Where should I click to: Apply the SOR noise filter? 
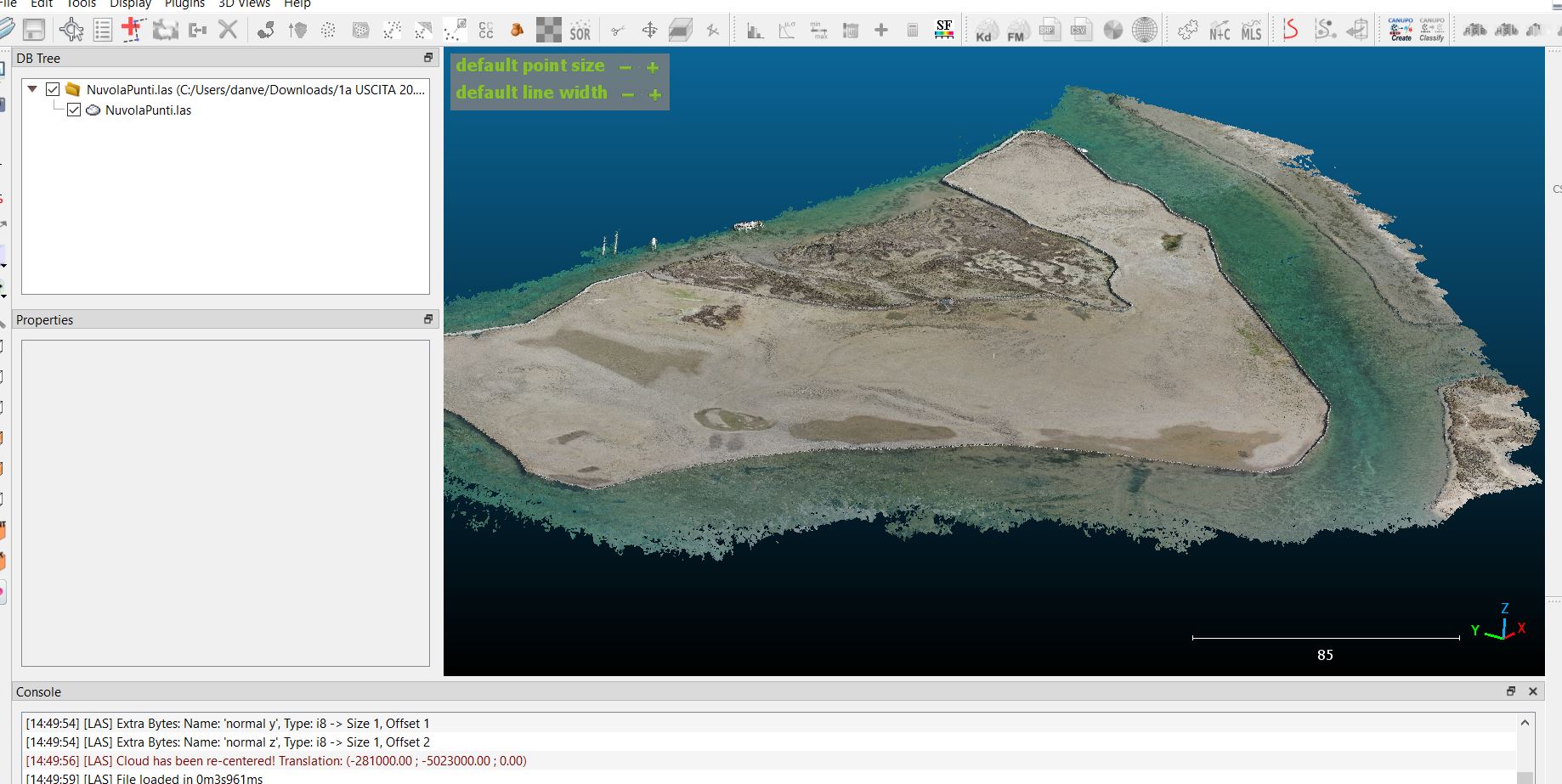tap(579, 28)
